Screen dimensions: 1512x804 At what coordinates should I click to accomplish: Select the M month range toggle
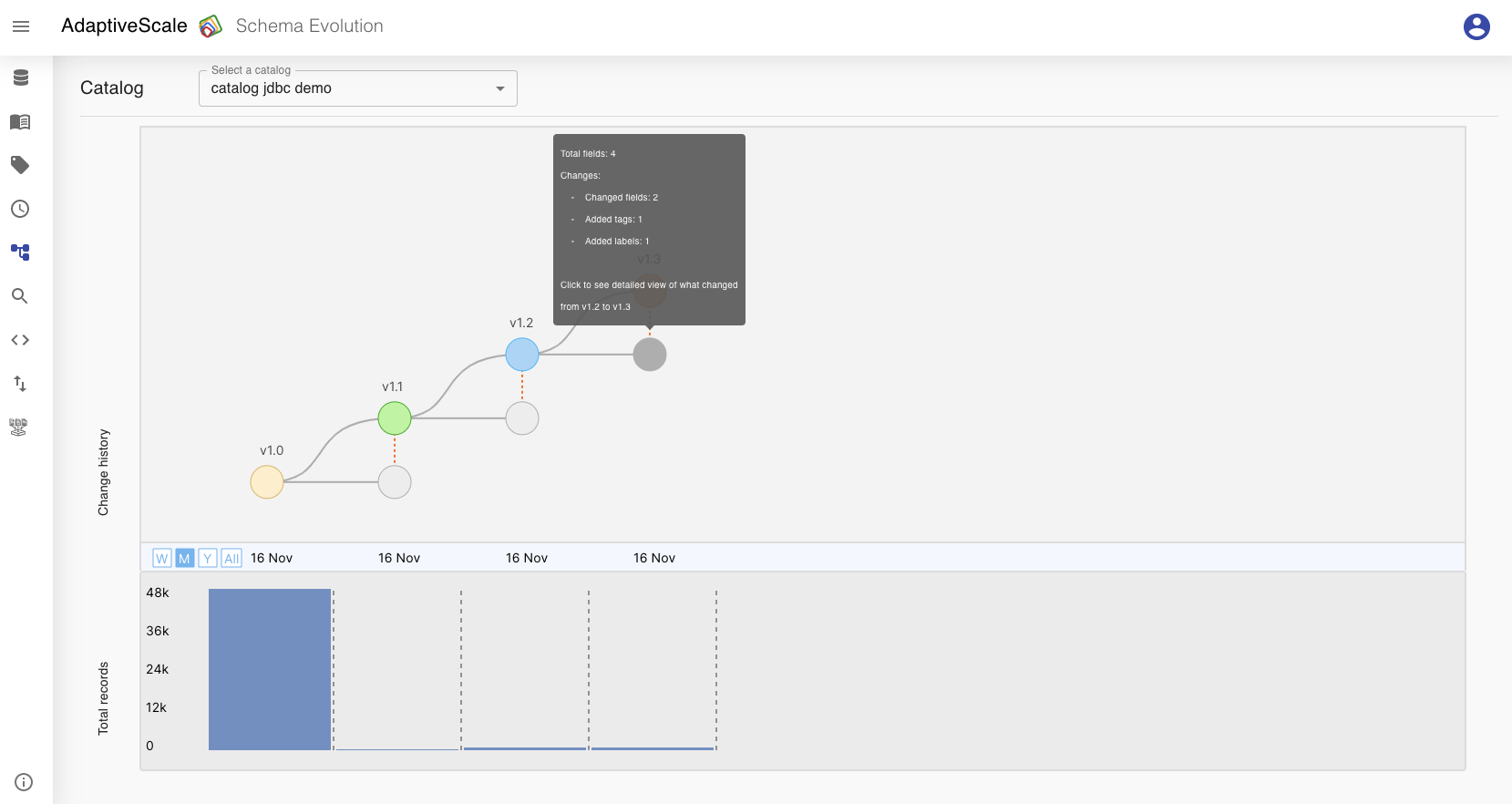click(x=185, y=558)
